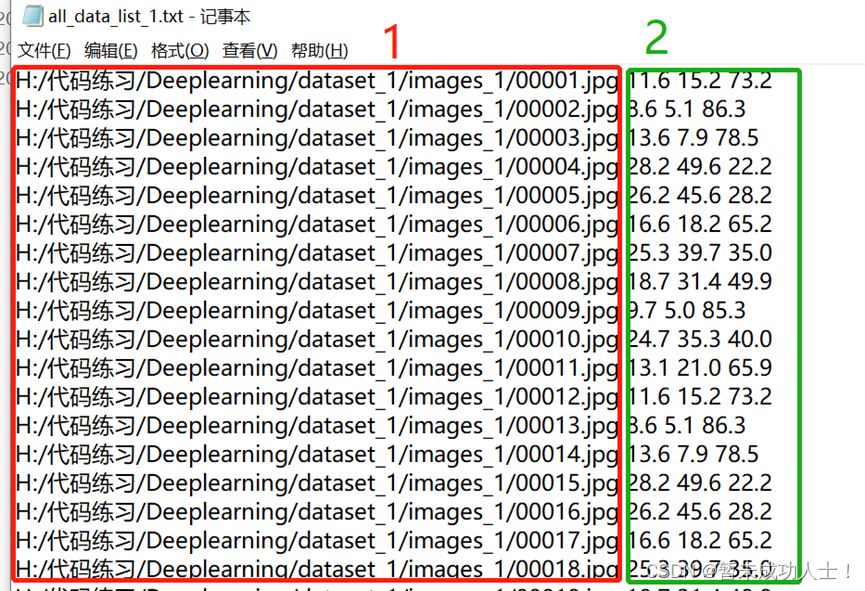Screen dimensions: 865x591
Task: Open the 帮助(H) menu
Action: click(319, 51)
